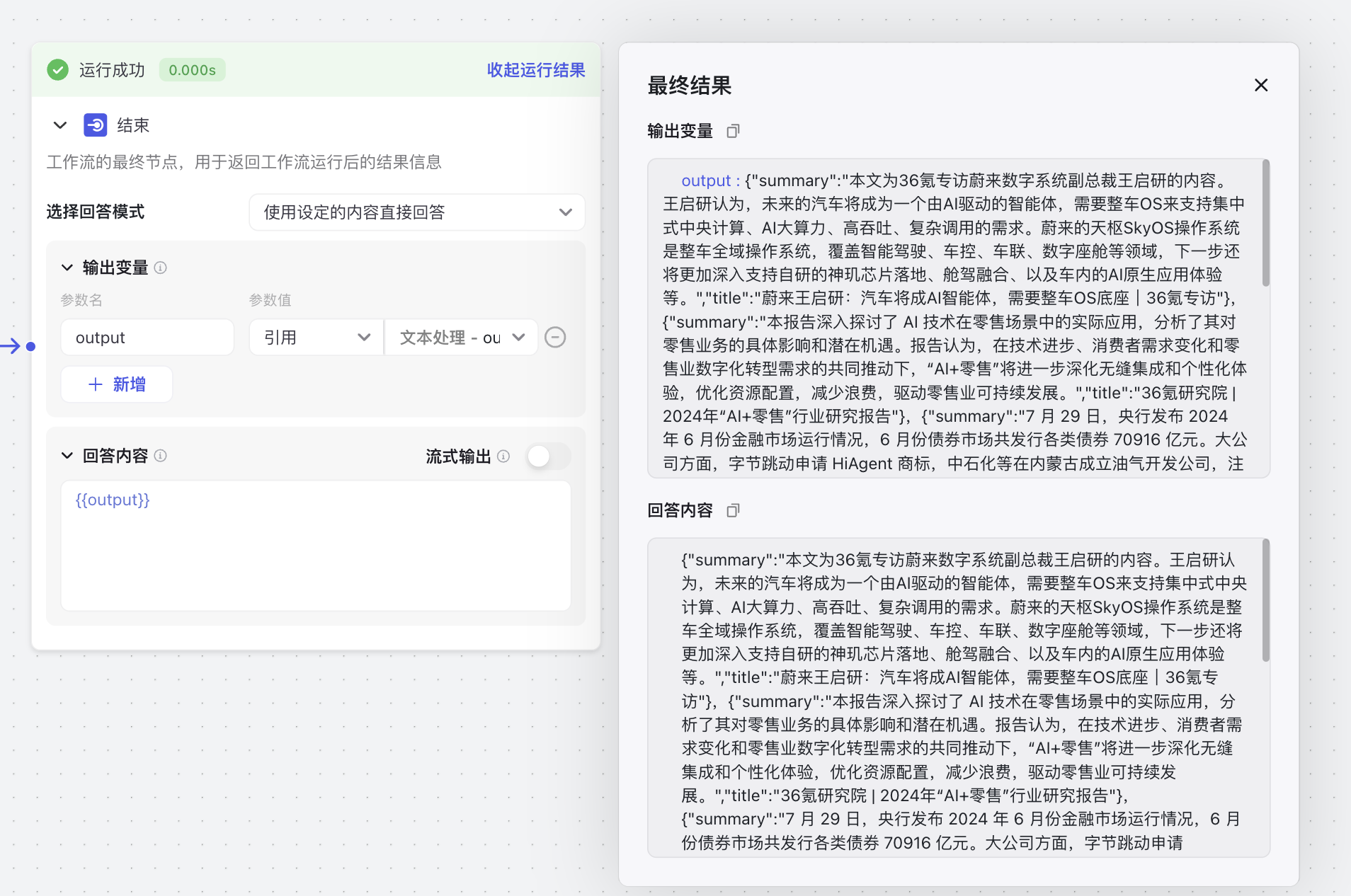Click 收起运行结果 to collapse run results

[536, 69]
